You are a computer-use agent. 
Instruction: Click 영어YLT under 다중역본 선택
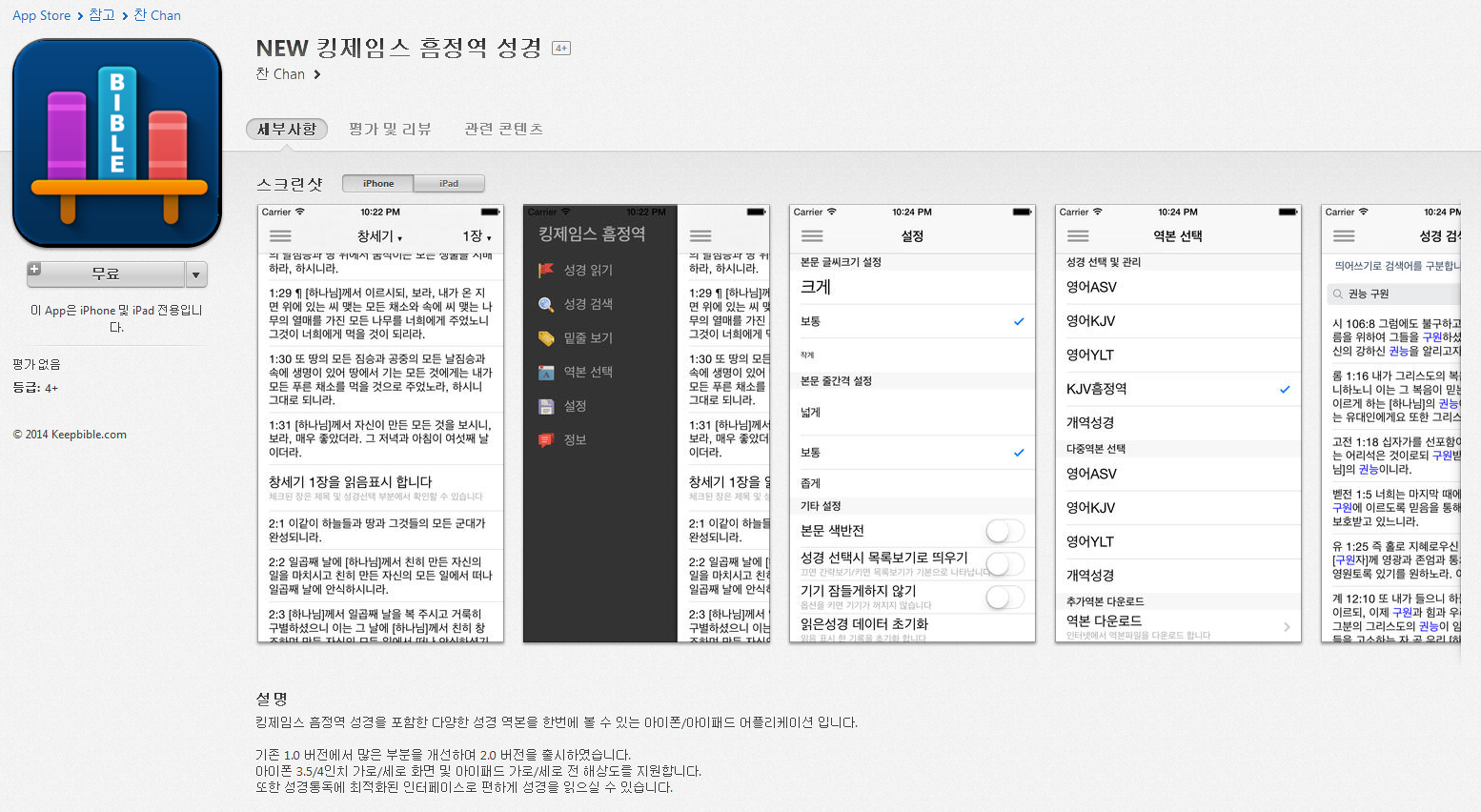(x=1178, y=541)
